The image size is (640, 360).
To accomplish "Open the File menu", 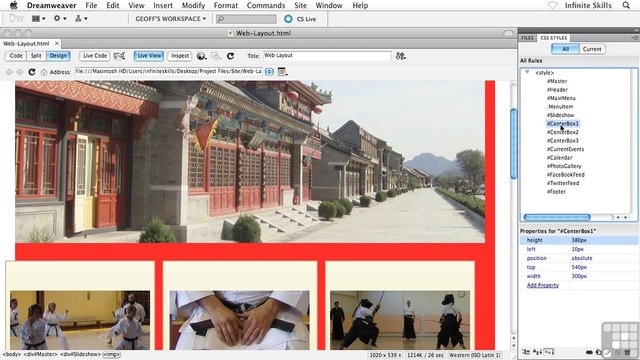I will pyautogui.click(x=91, y=5).
